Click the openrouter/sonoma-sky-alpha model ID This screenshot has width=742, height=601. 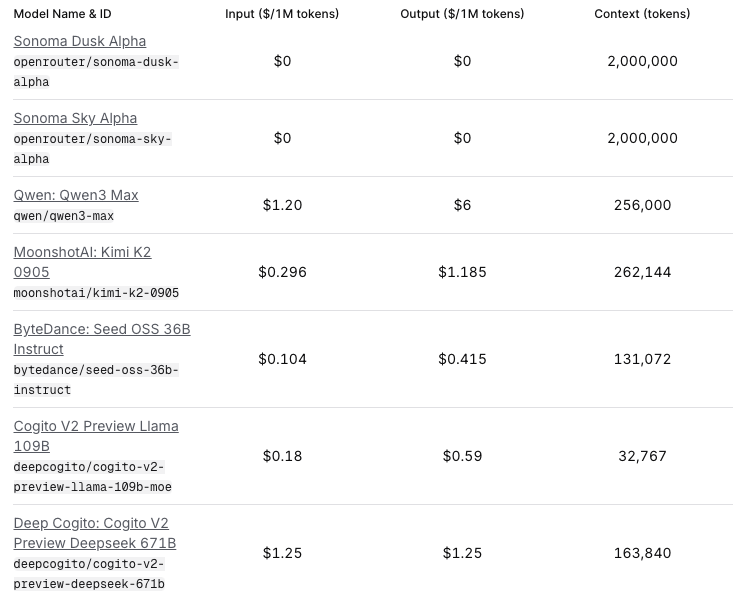pos(92,149)
